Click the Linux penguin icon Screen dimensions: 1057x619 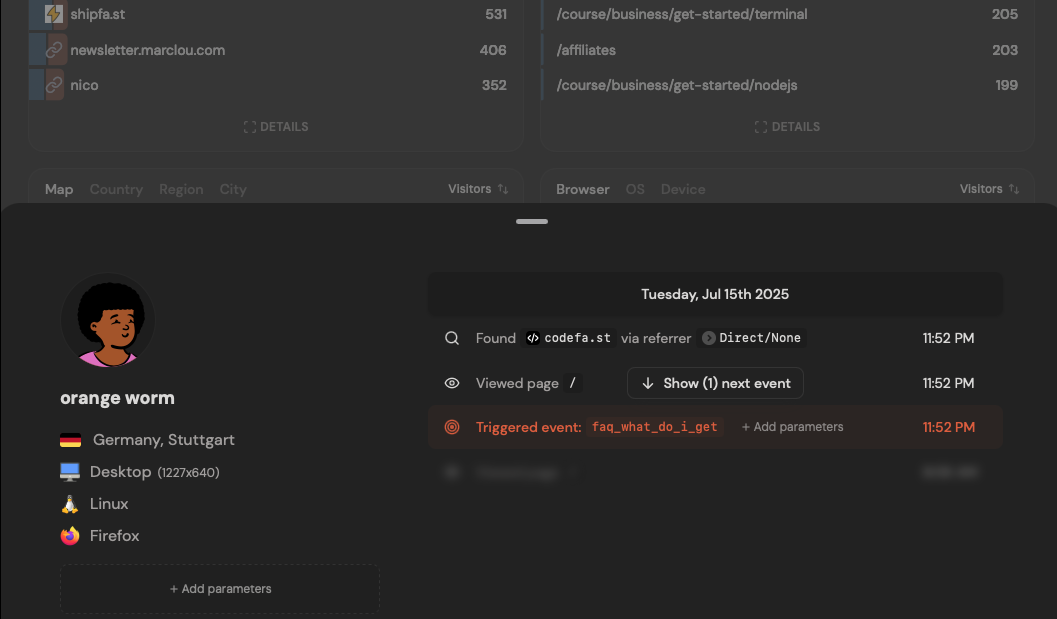pos(67,504)
